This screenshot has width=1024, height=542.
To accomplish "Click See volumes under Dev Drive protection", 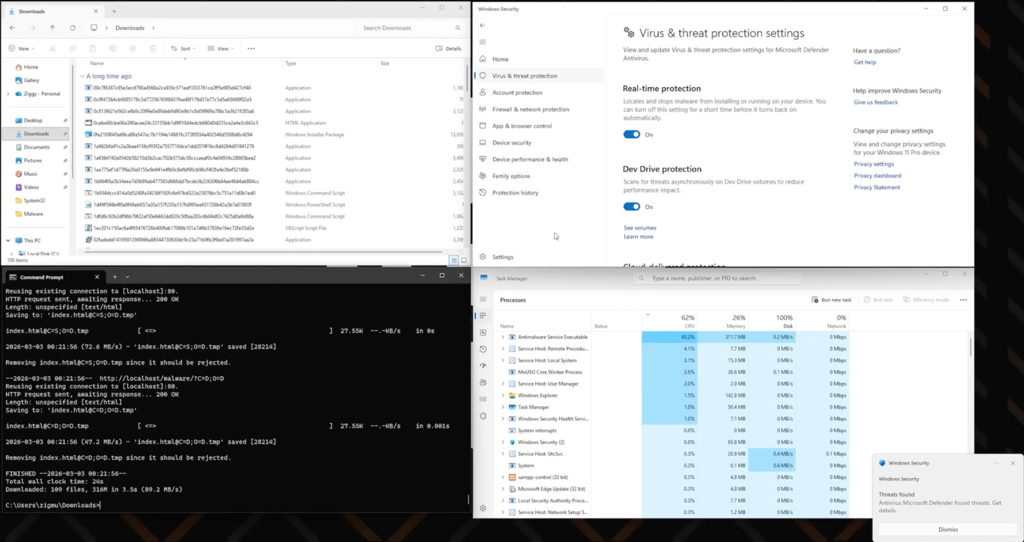I will [x=640, y=228].
